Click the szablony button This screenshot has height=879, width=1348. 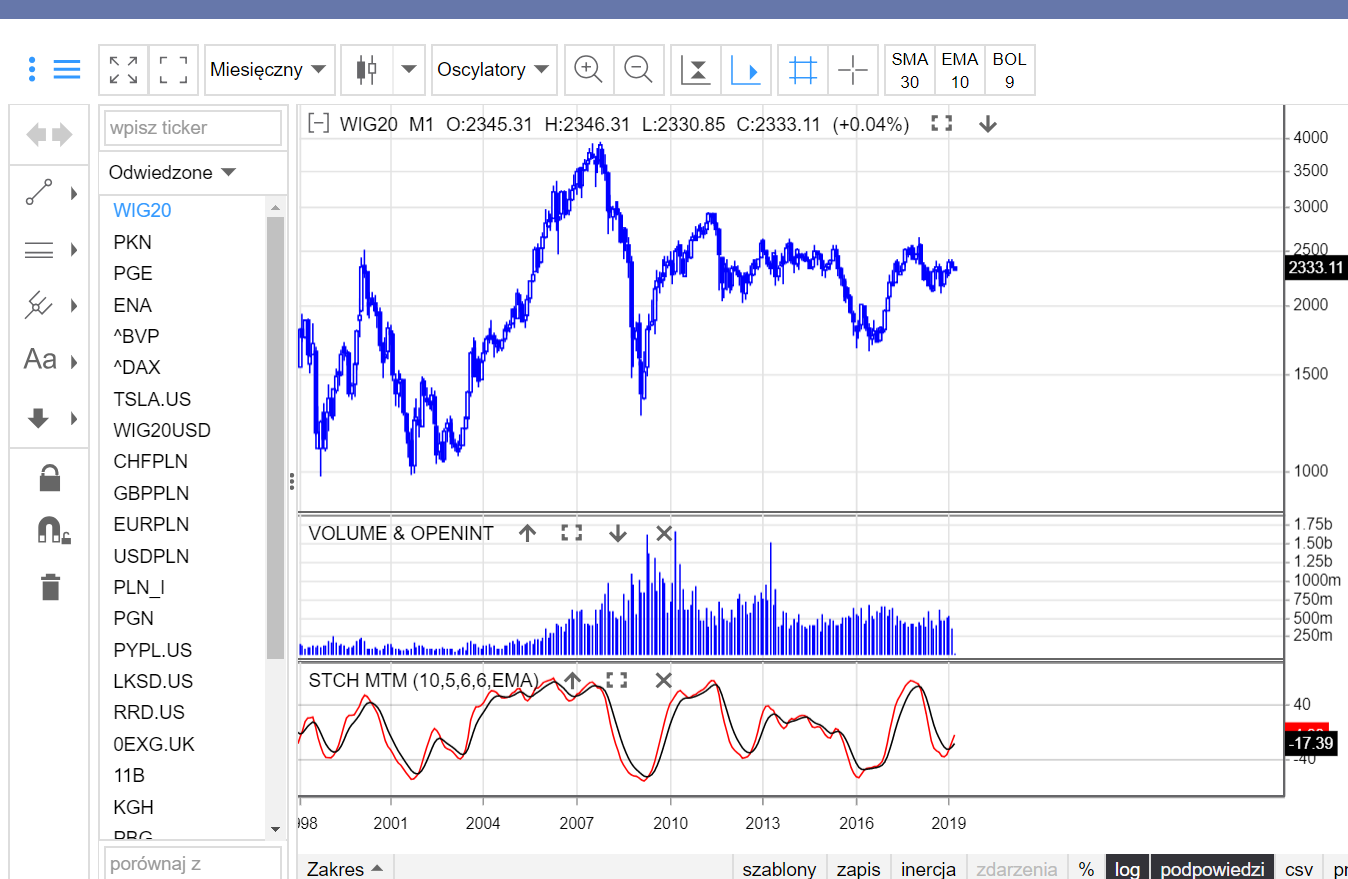pyautogui.click(x=779, y=869)
